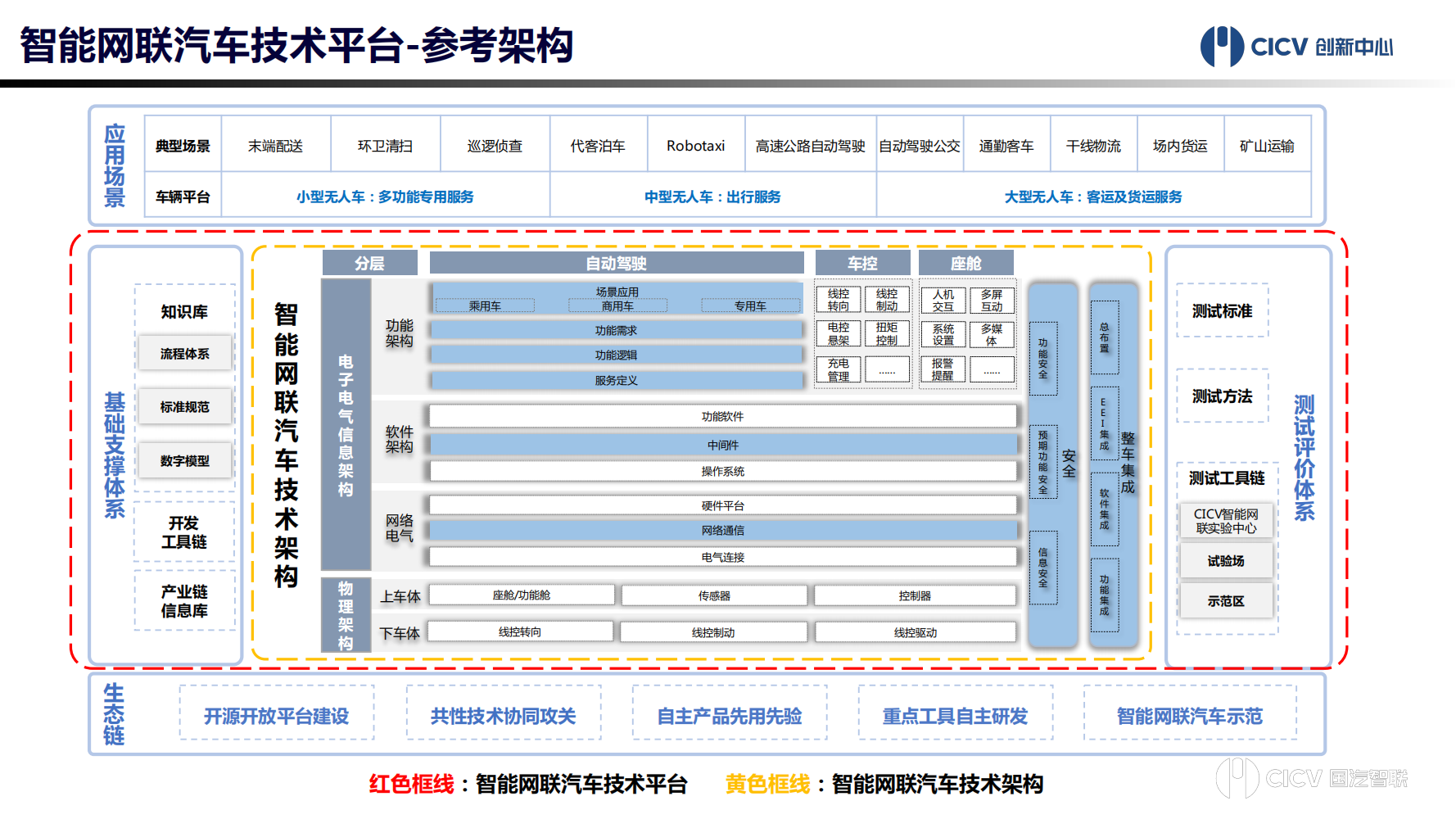Click the 试验场 box
Viewport: 1456px width, 819px height.
pyautogui.click(x=1226, y=561)
